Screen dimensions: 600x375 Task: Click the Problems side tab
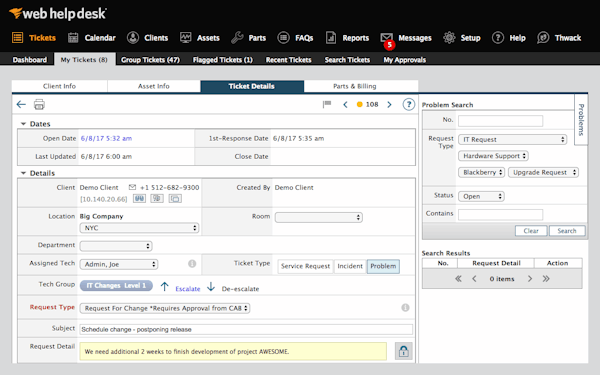pos(581,120)
